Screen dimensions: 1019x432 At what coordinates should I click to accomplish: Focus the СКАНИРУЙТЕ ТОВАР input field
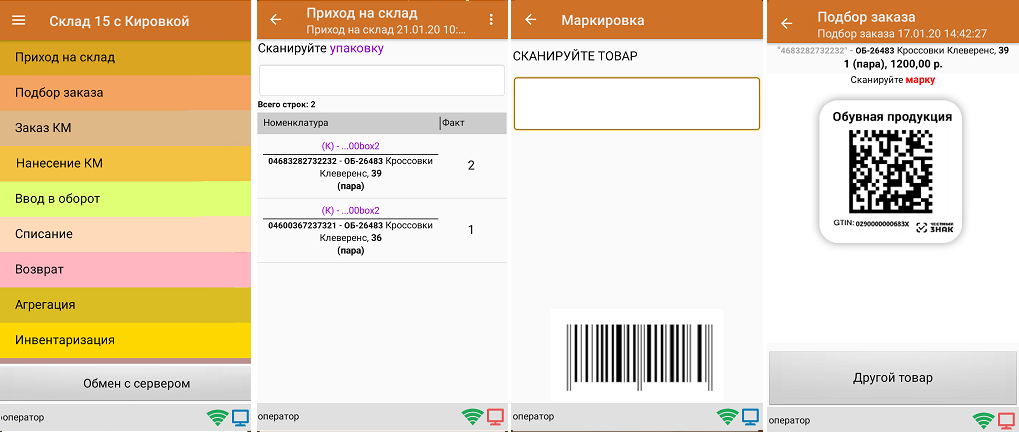pyautogui.click(x=637, y=104)
